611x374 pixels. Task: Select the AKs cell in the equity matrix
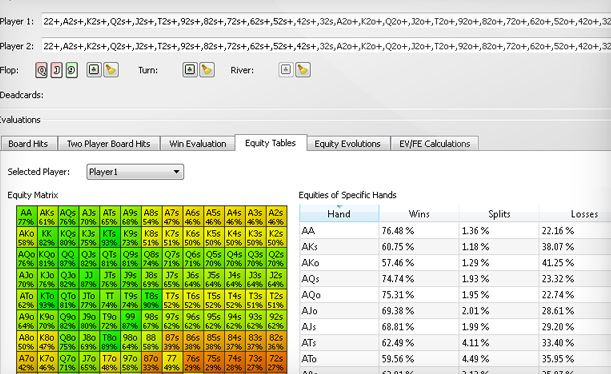coord(47,217)
